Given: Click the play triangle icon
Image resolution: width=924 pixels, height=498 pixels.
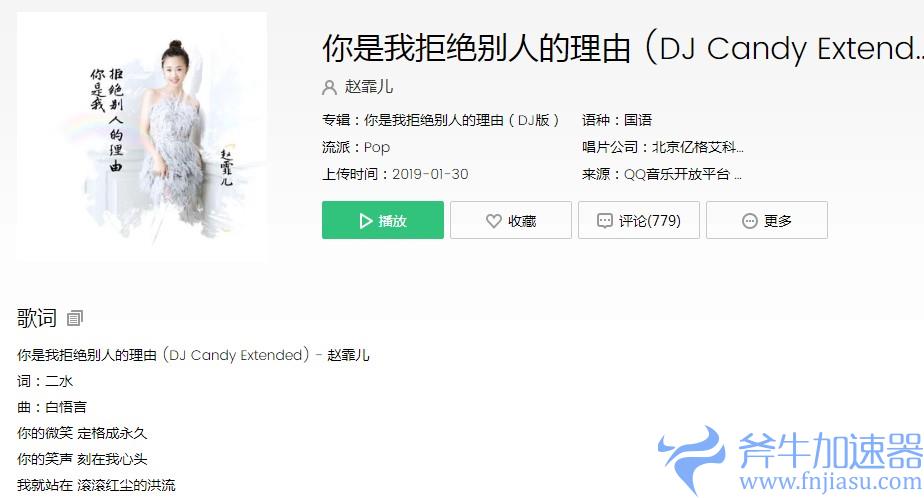Looking at the screenshot, I should click(365, 220).
